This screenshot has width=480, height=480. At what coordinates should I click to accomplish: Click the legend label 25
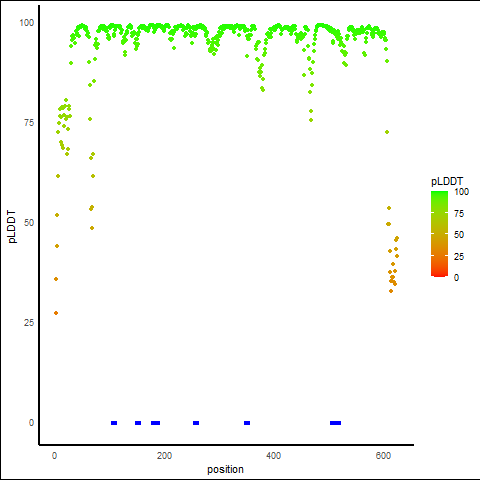pos(459,257)
